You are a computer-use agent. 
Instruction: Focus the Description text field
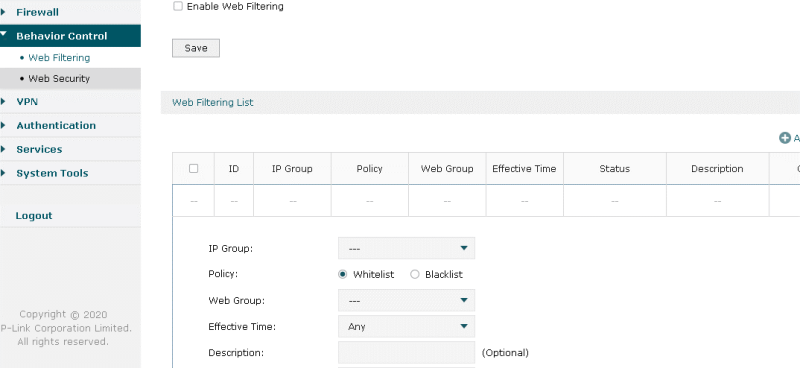click(406, 353)
